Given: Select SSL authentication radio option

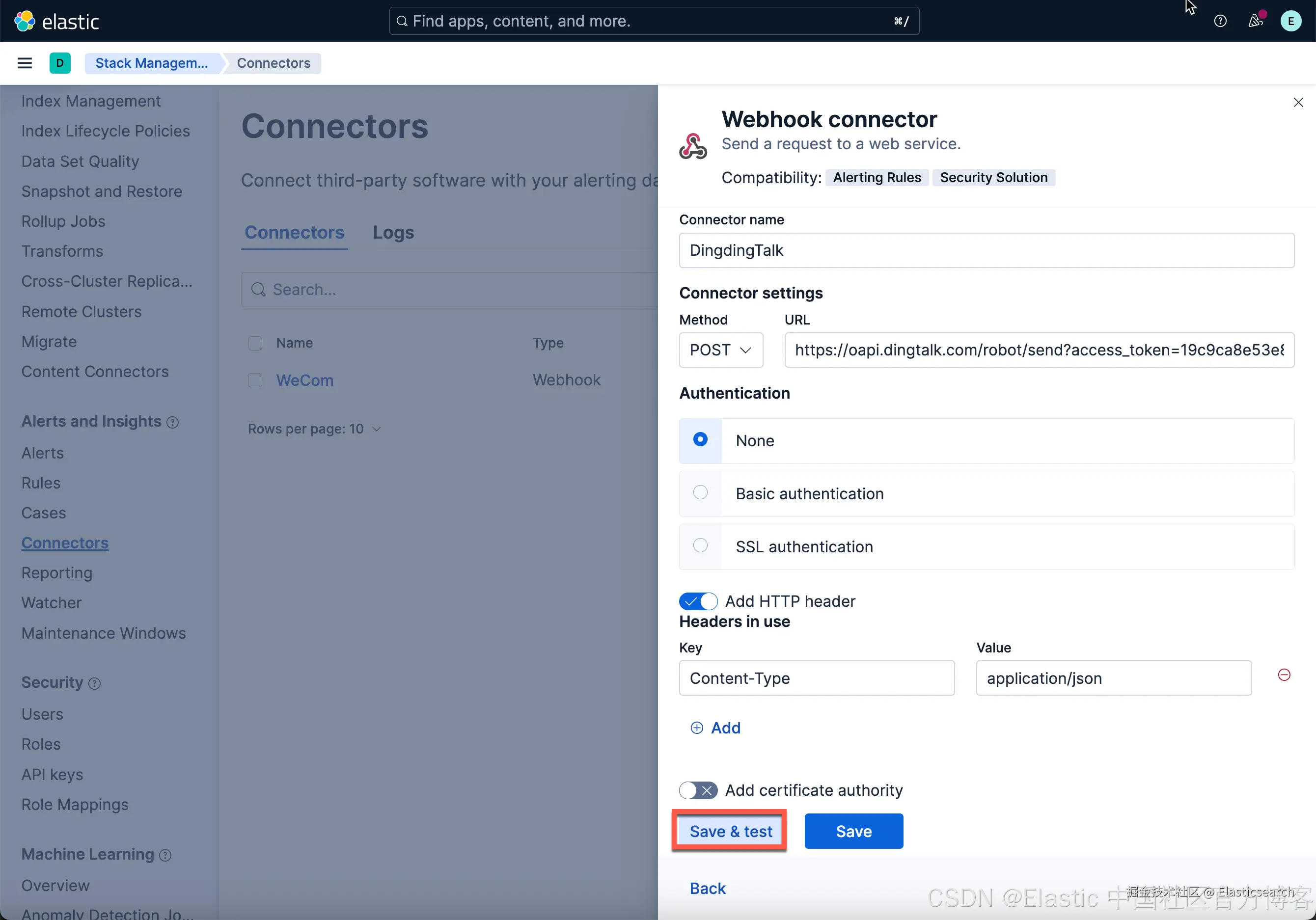Looking at the screenshot, I should coord(700,546).
